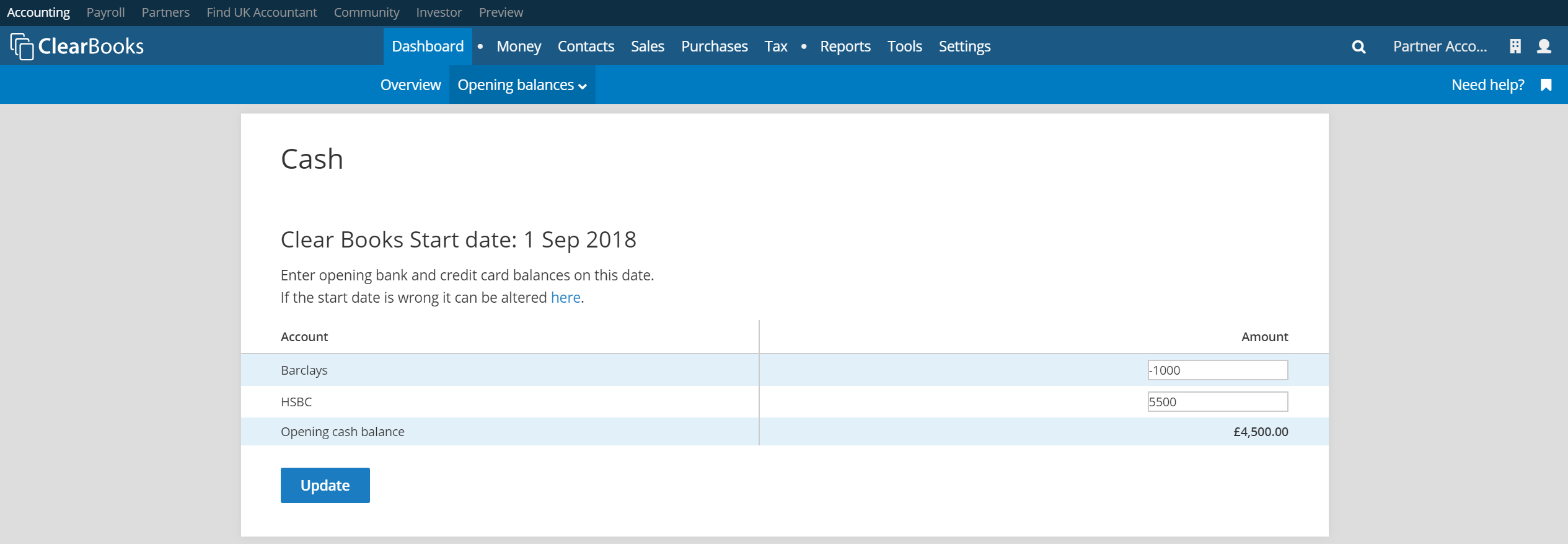
Task: Open the Money menu
Action: (519, 47)
